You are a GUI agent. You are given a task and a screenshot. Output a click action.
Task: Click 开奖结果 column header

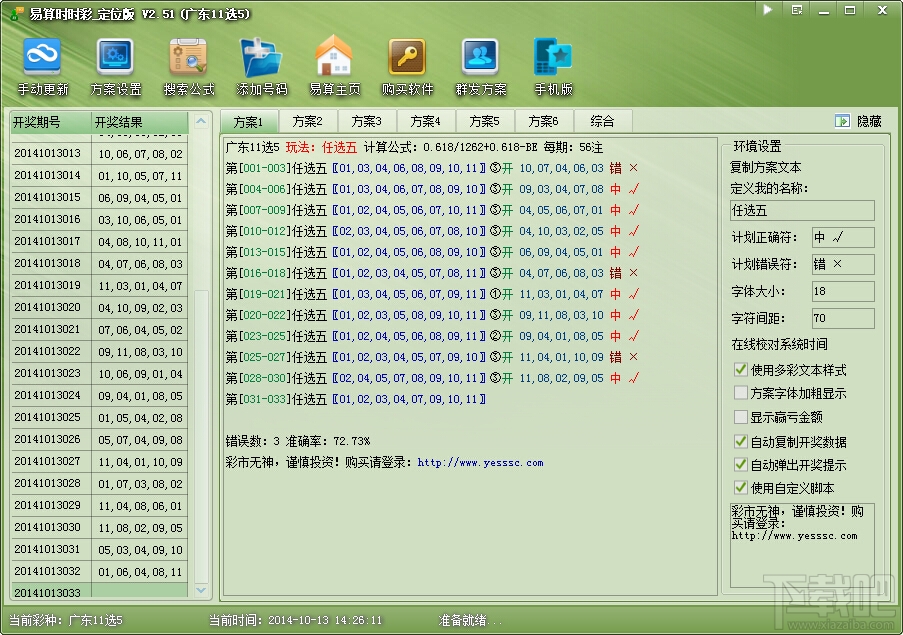(x=140, y=122)
